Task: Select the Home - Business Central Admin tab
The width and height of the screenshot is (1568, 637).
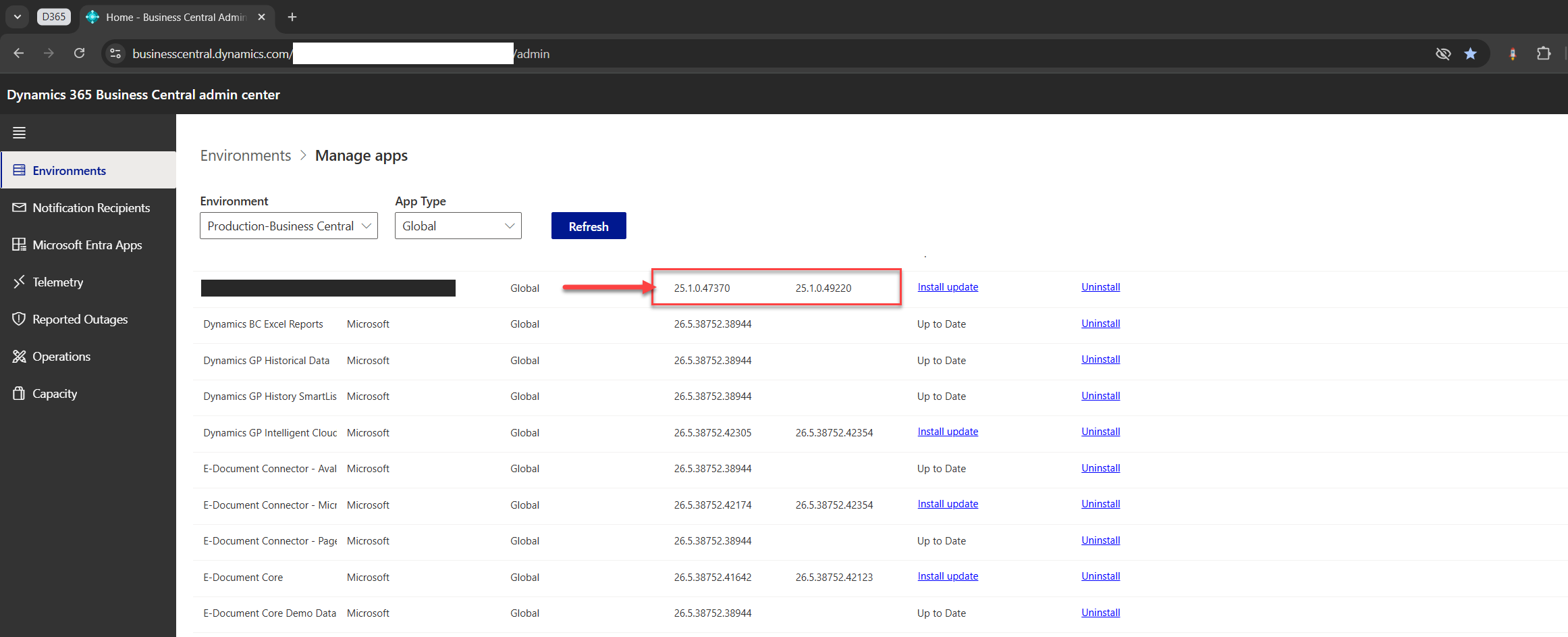Action: coord(177,17)
